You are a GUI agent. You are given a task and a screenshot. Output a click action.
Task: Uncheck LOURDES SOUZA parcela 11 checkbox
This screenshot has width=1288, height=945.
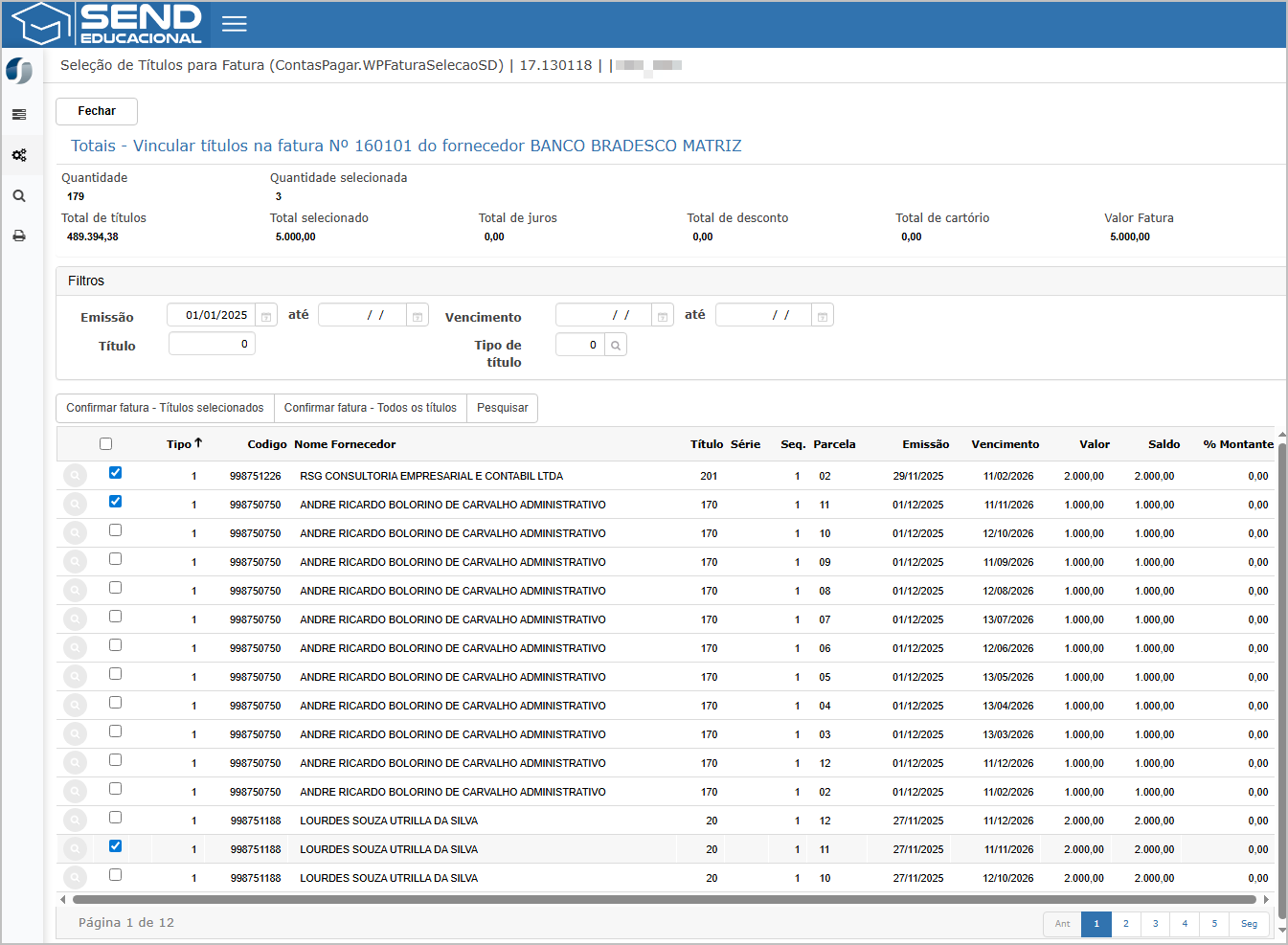tap(116, 846)
